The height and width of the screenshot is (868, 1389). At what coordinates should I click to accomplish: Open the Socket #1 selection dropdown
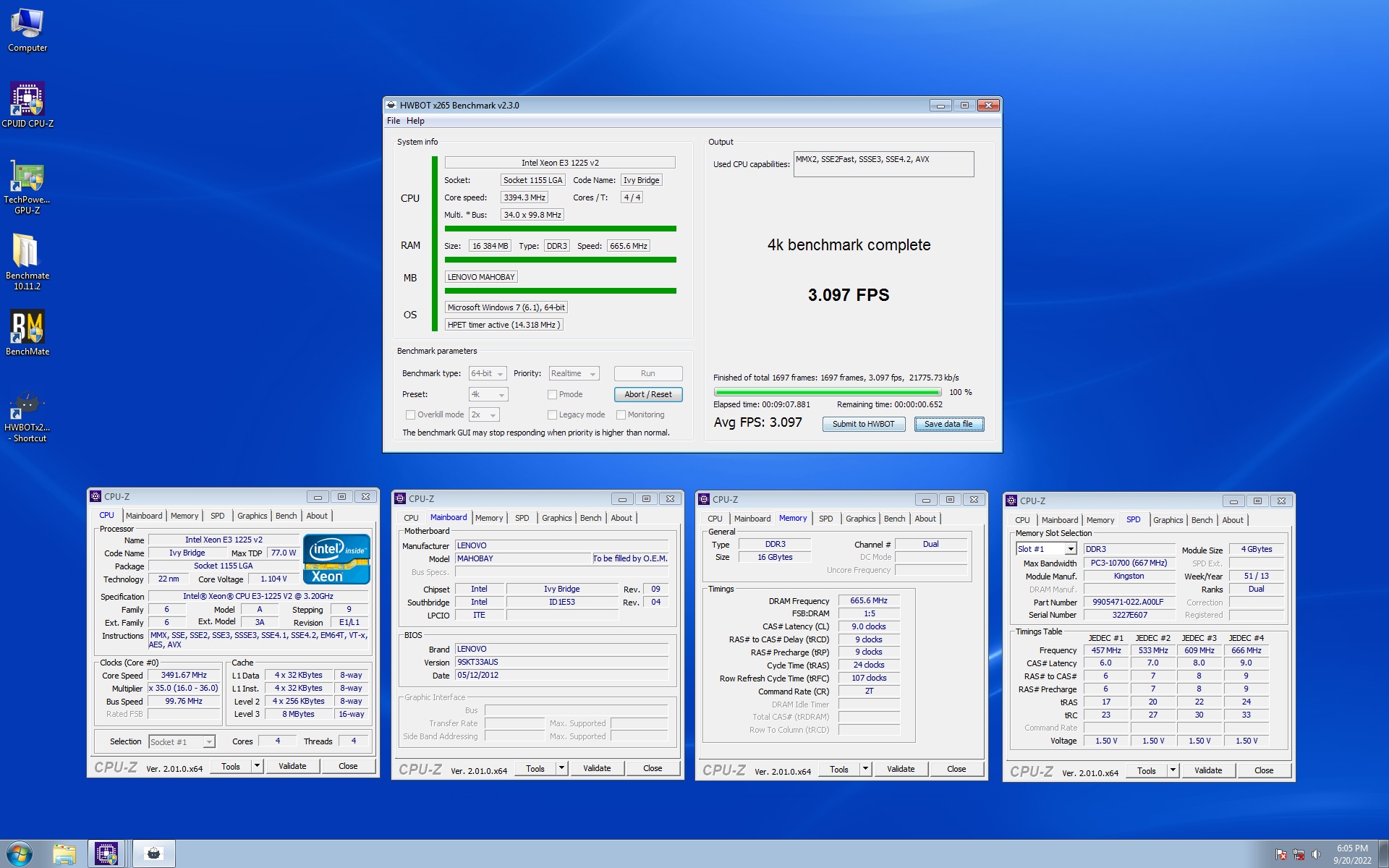tap(182, 742)
